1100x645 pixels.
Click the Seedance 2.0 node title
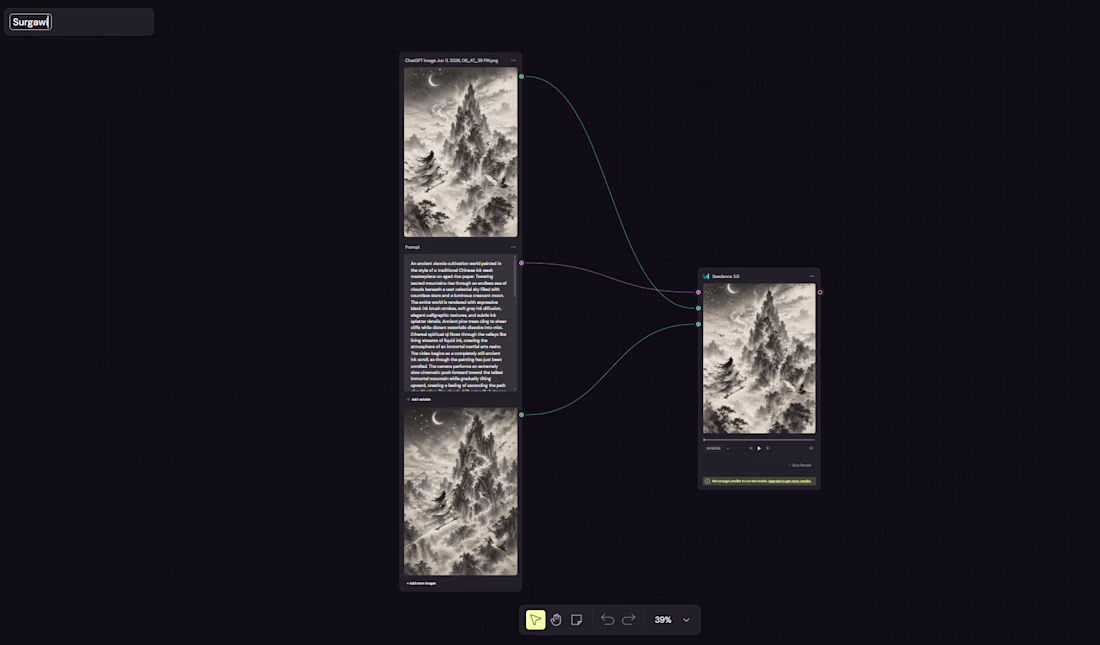tap(725, 277)
